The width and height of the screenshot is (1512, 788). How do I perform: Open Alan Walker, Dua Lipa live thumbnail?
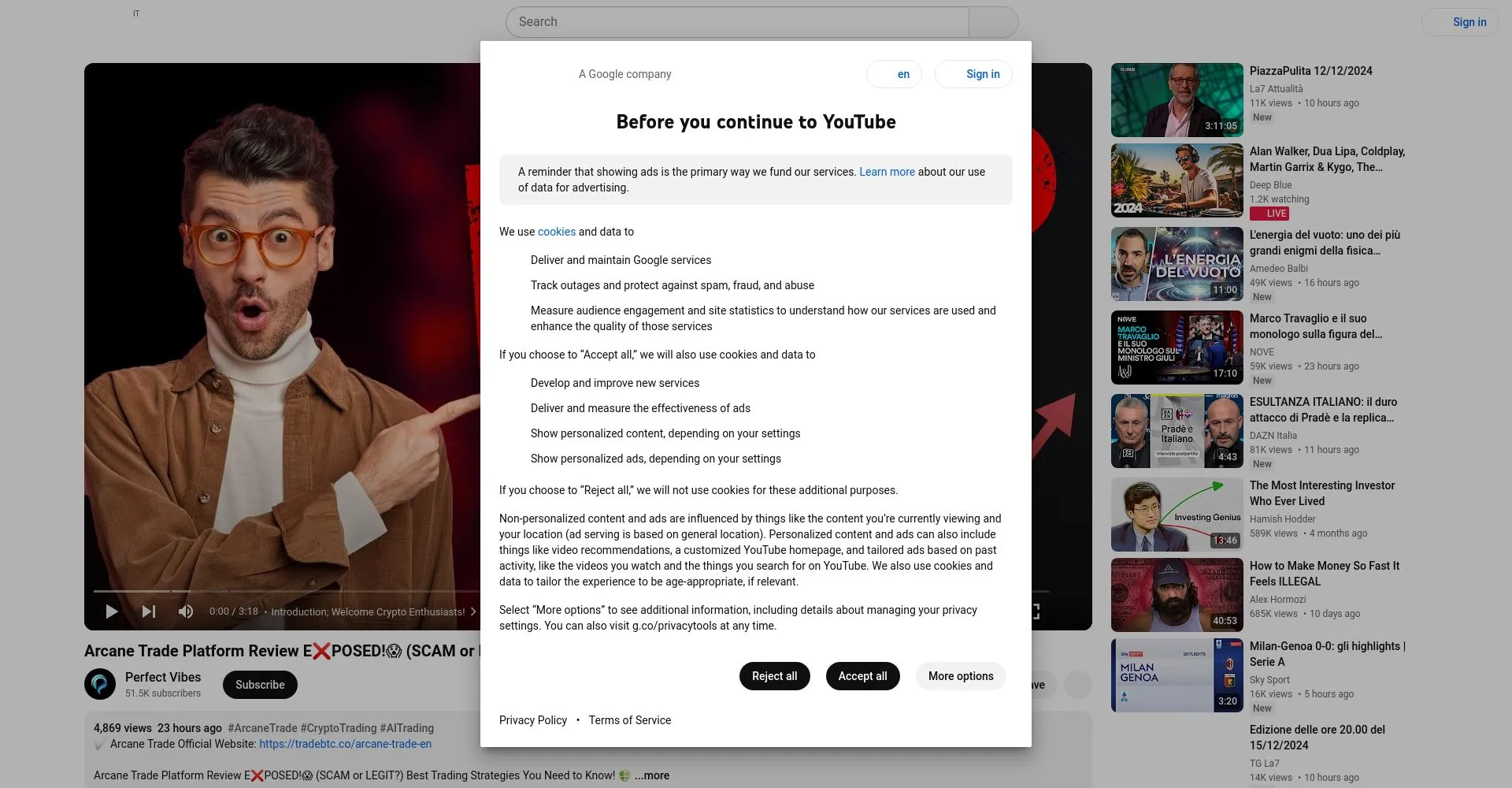click(x=1177, y=180)
